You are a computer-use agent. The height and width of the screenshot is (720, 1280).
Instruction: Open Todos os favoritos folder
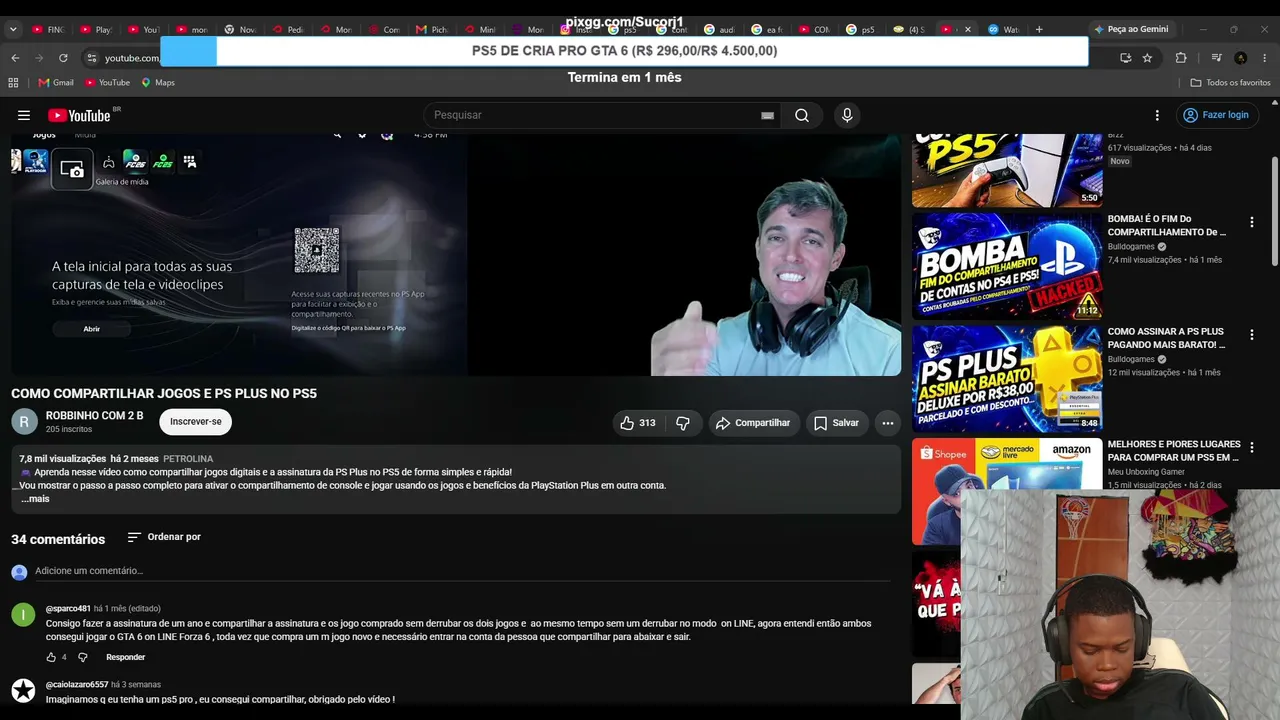pos(1231,83)
